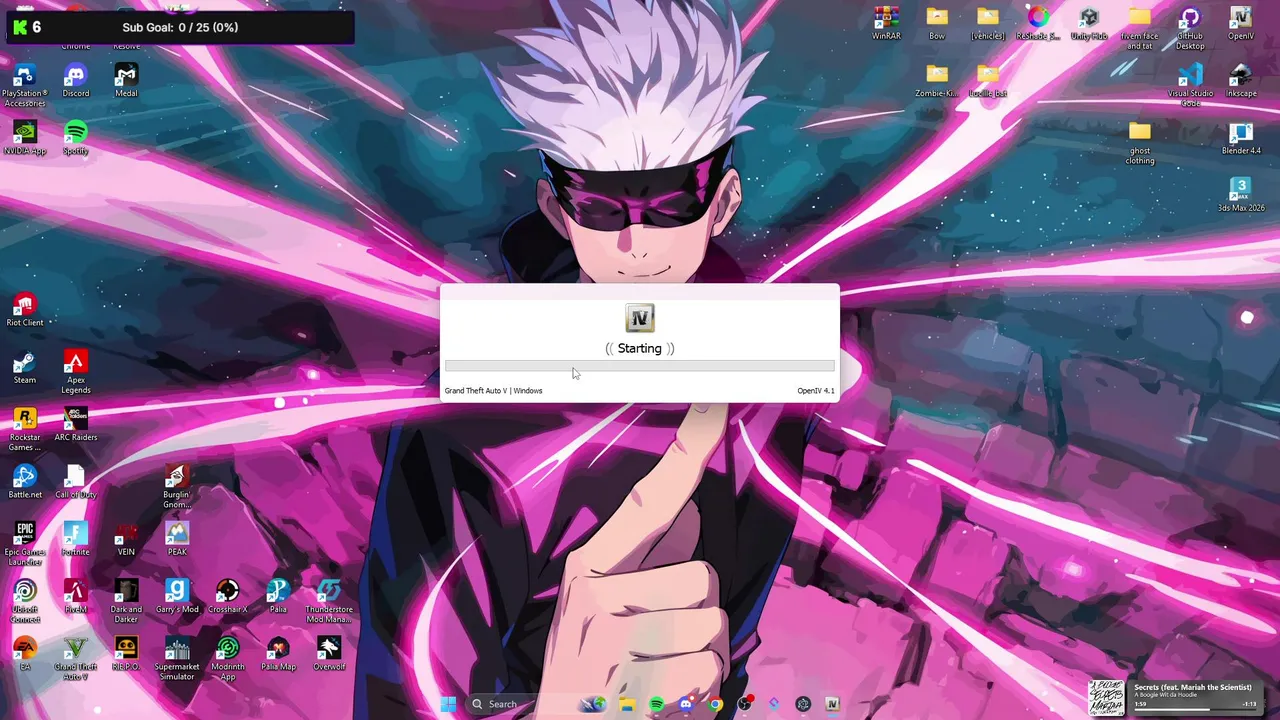This screenshot has height=720, width=1280.
Task: Select the Rockstar Games launcher shortcut
Action: 25,430
